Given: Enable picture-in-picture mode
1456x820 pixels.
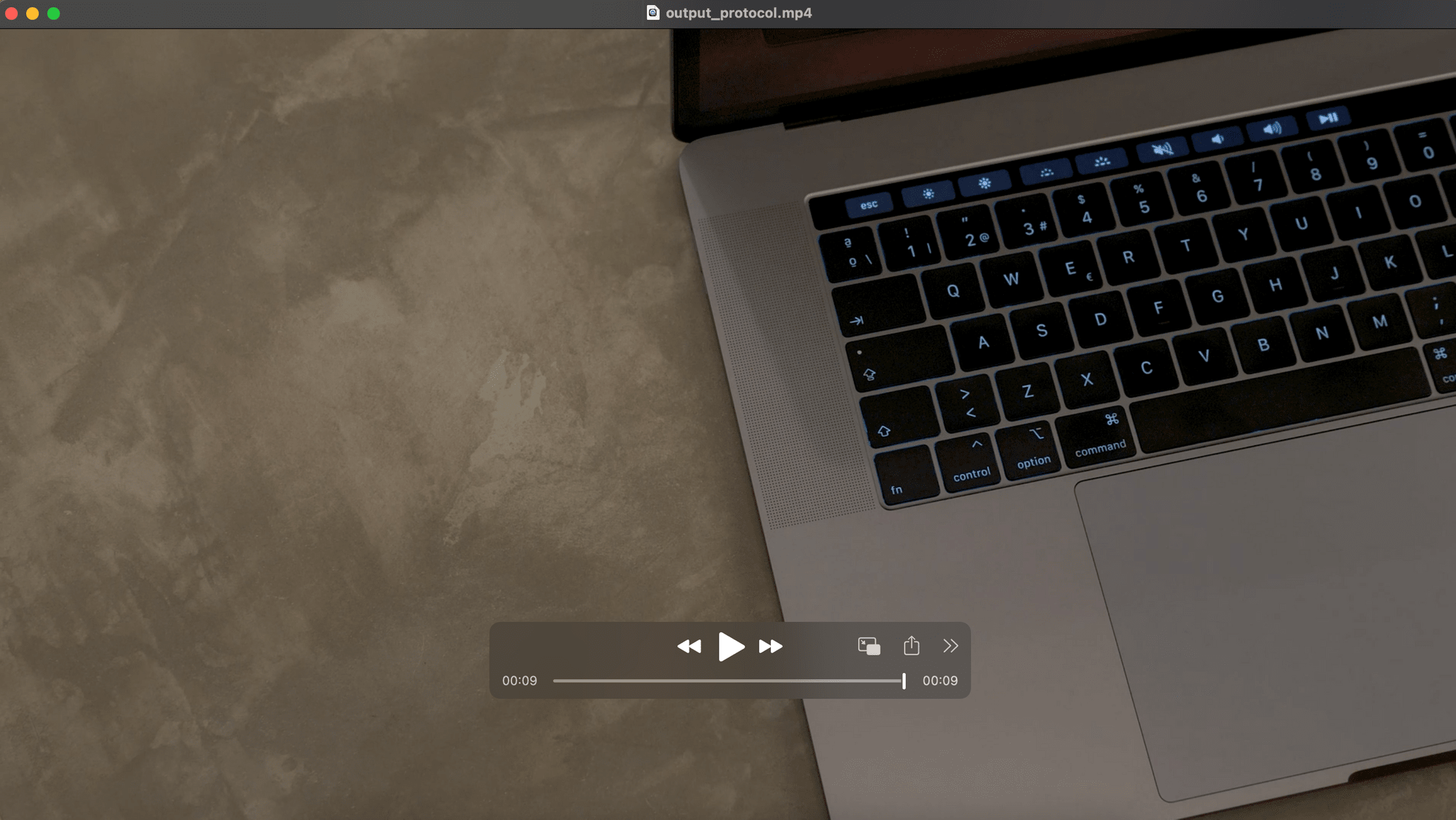Looking at the screenshot, I should tap(869, 646).
